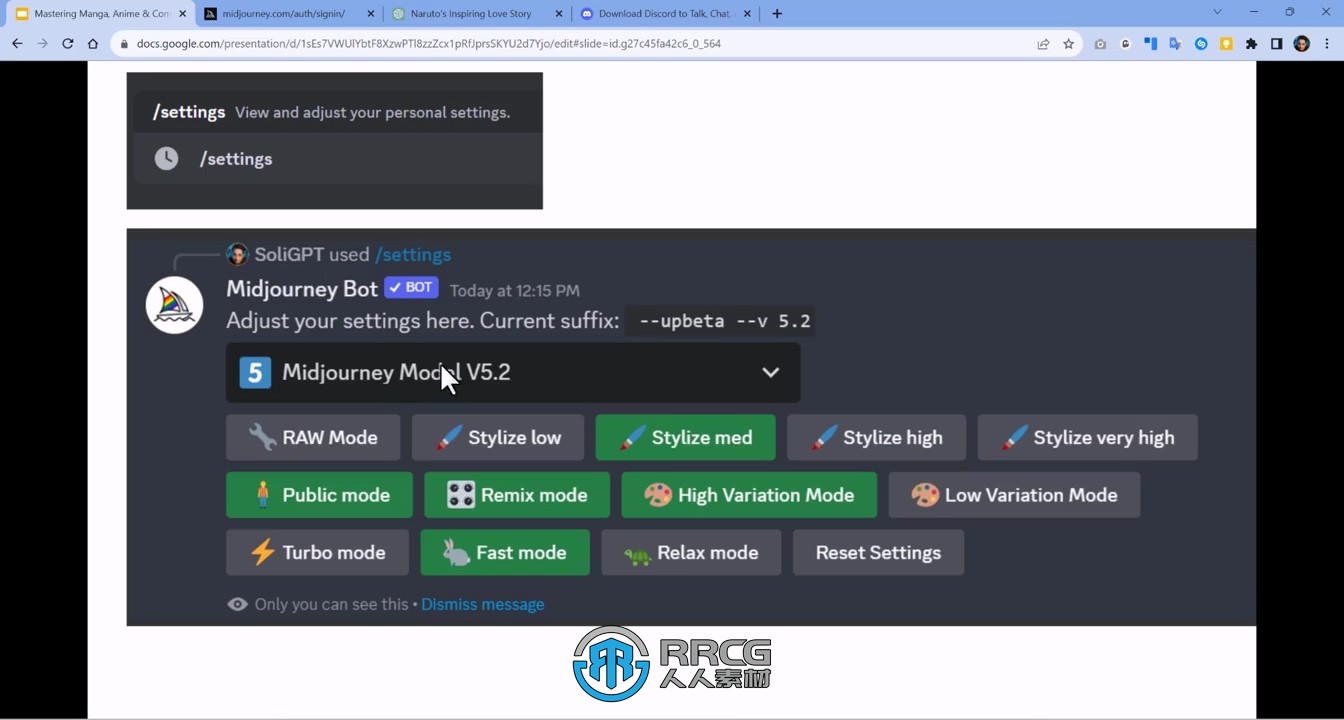Toggle Public mode button
Screen dimensions: 1344x720
tap(319, 495)
